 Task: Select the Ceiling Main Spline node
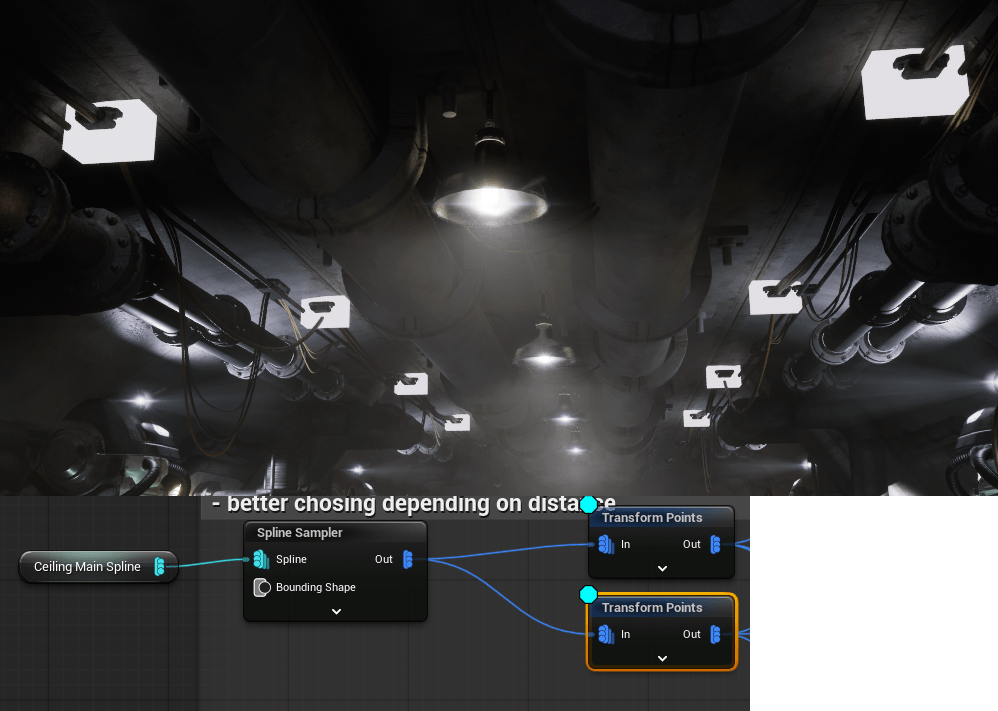[x=87, y=567]
